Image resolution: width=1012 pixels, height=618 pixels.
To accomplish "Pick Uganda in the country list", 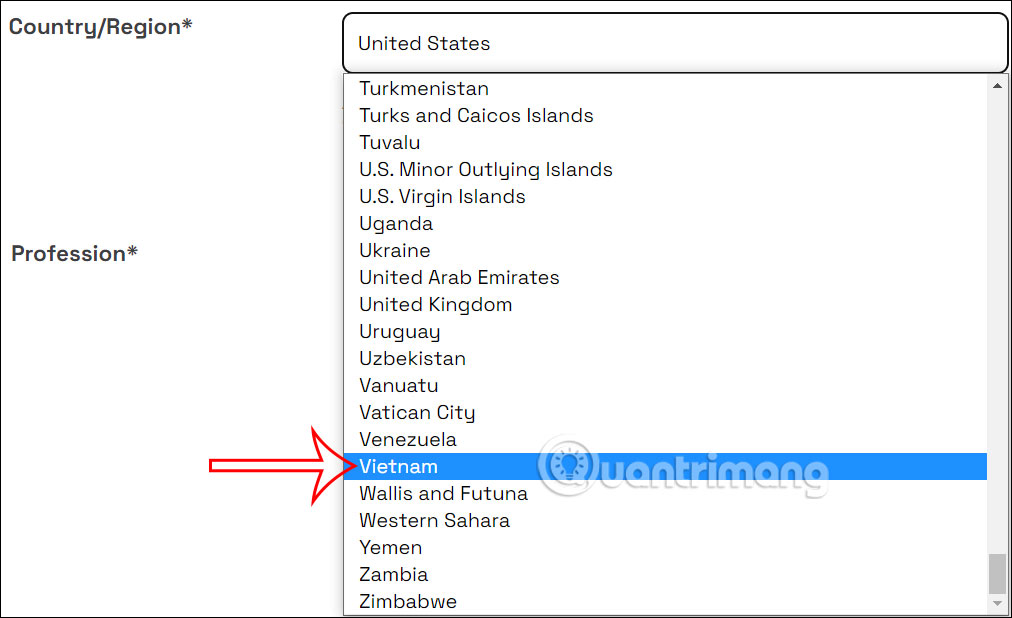I will pos(396,224).
